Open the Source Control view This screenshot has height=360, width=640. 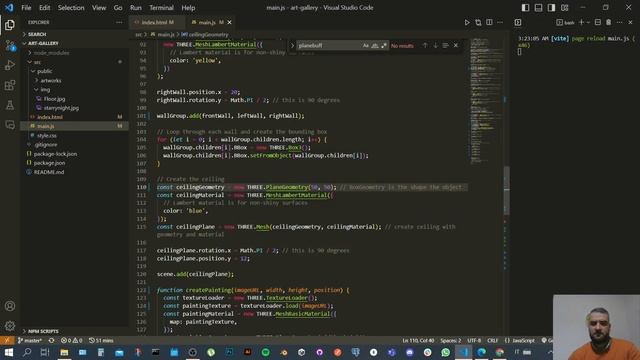point(10,45)
